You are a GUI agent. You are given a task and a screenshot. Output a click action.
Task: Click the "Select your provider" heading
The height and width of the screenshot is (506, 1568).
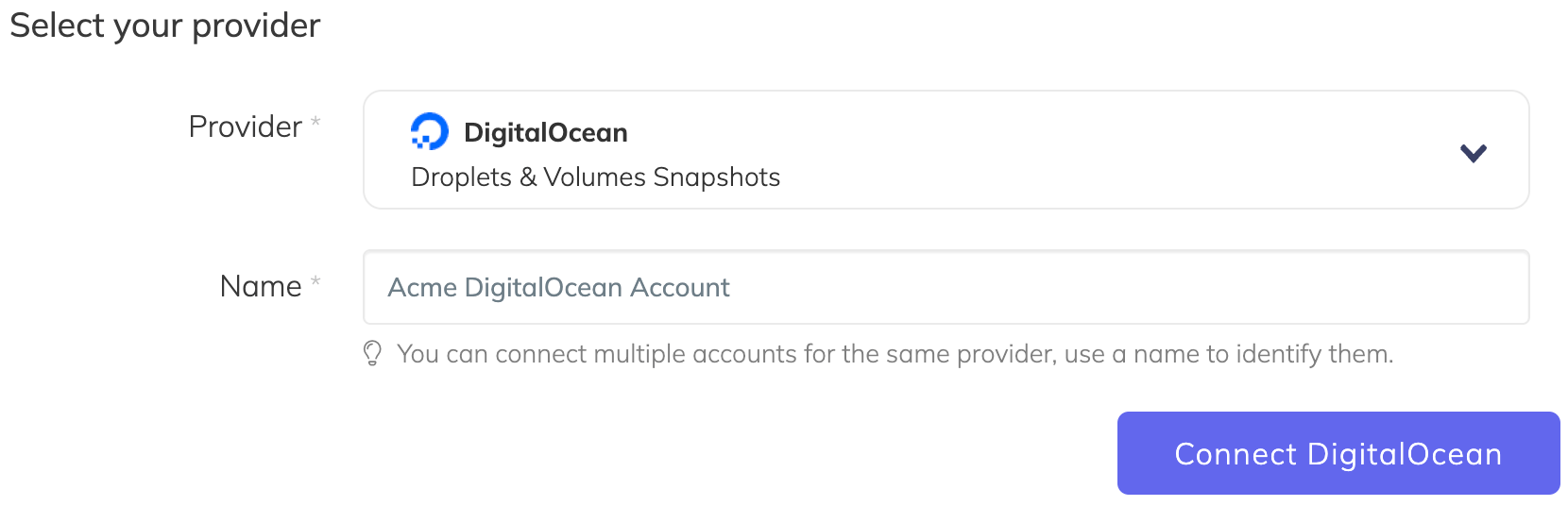[165, 25]
